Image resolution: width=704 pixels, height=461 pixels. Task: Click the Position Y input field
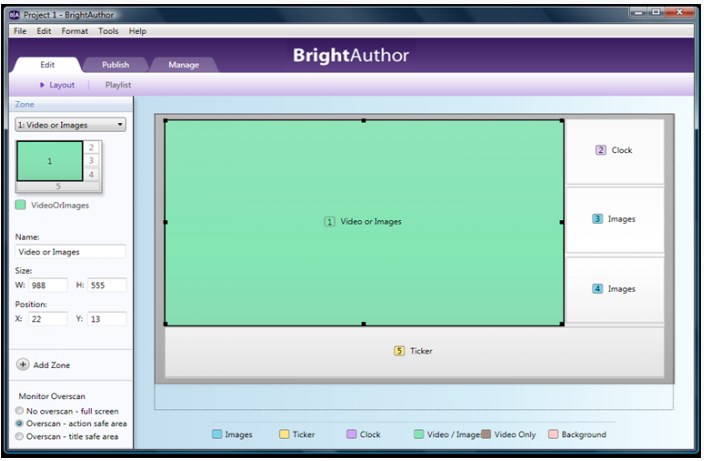coord(107,319)
